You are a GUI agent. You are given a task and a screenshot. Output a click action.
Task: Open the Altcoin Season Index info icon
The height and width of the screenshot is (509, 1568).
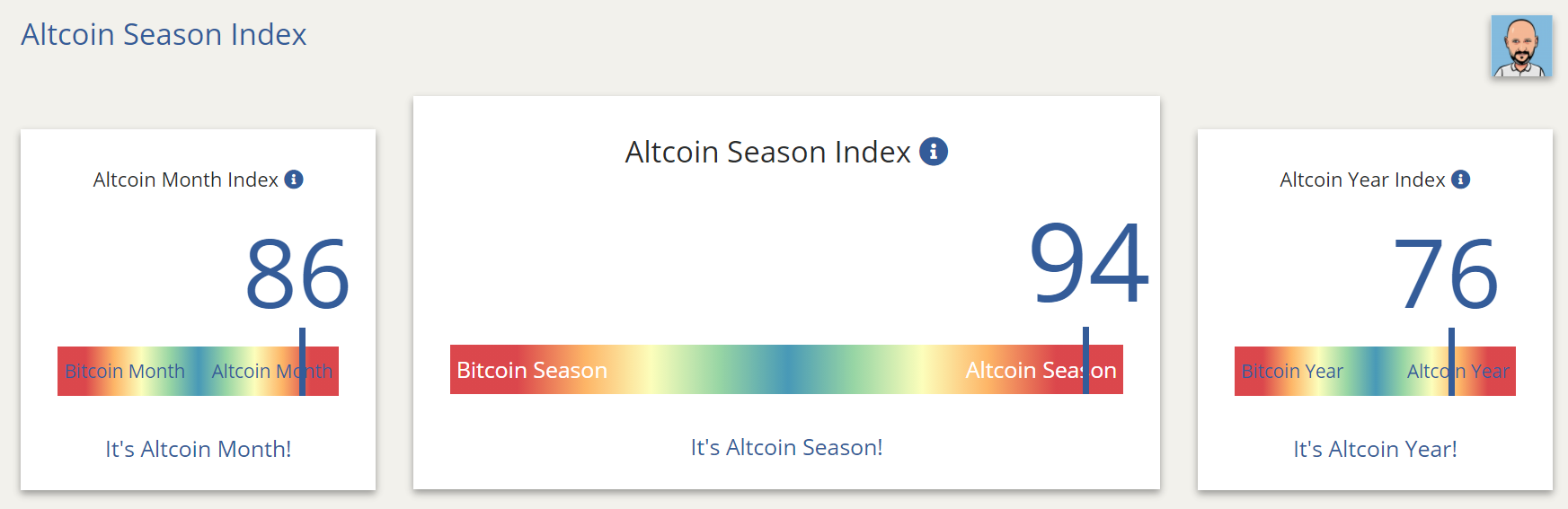(x=934, y=152)
